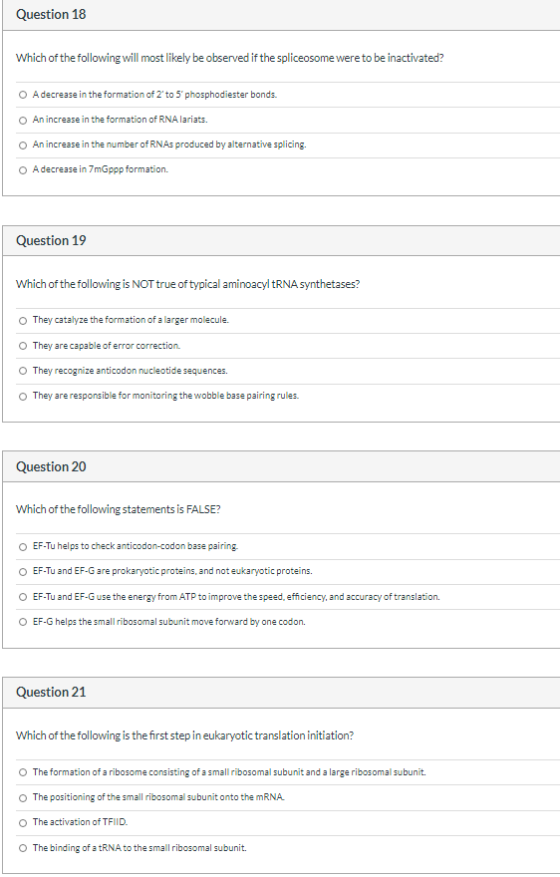This screenshot has width=560, height=877.
Task: Click the Question 20 header
Action: [x=51, y=466]
